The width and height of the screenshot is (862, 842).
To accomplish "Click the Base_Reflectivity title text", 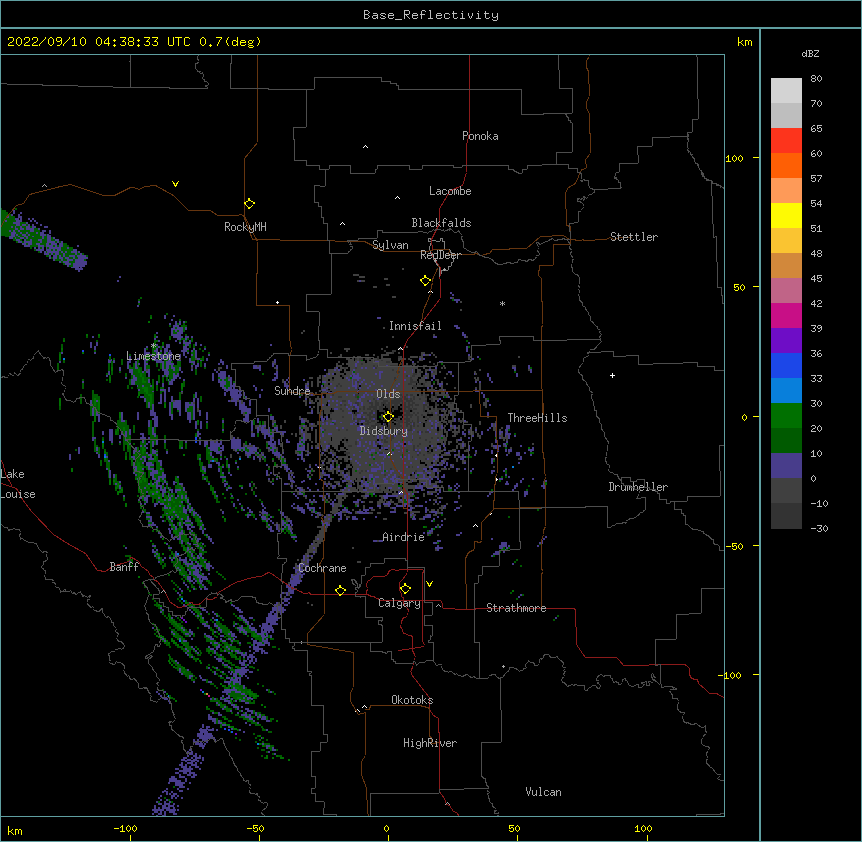I will 431,15.
